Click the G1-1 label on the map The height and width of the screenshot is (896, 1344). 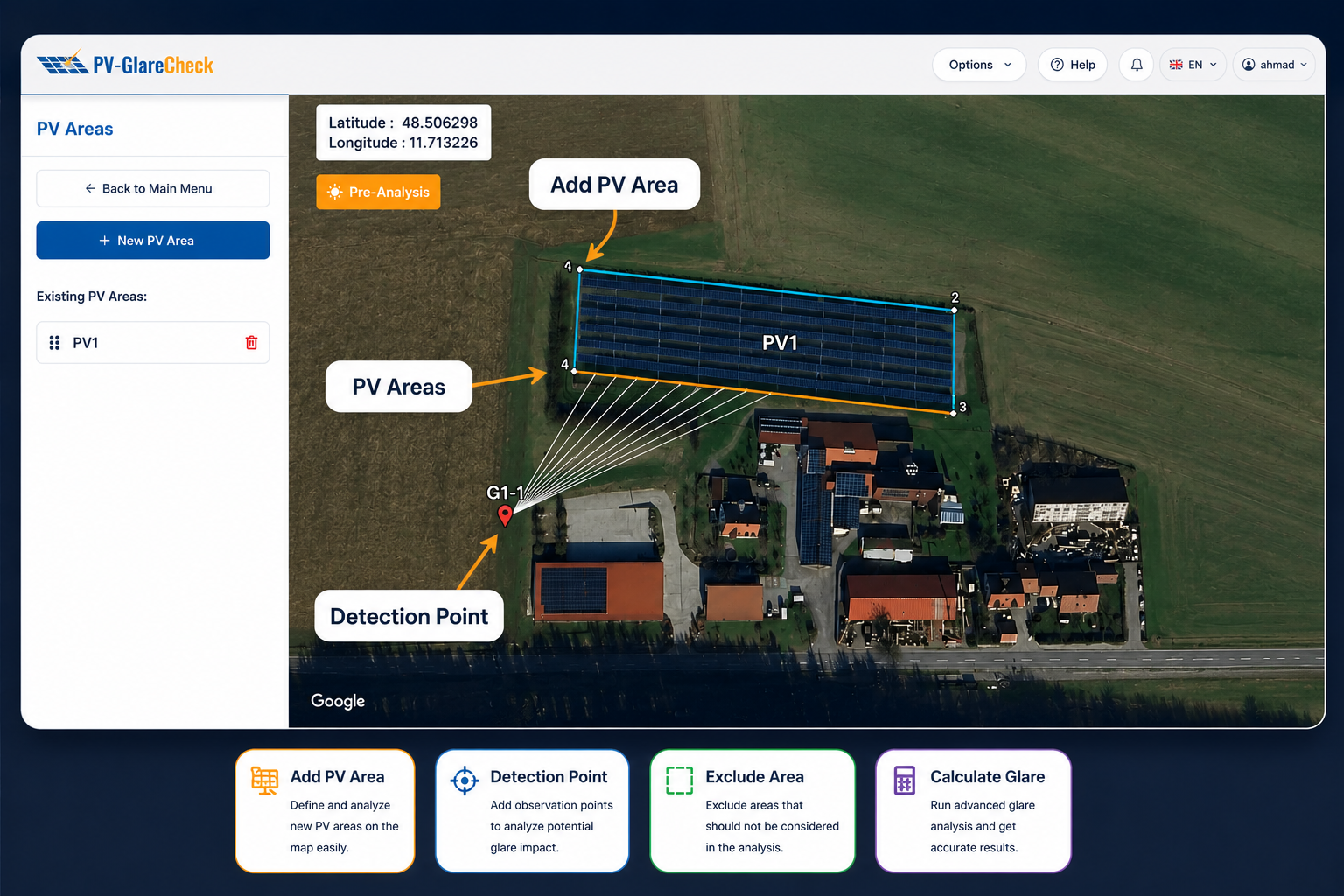pyautogui.click(x=505, y=493)
